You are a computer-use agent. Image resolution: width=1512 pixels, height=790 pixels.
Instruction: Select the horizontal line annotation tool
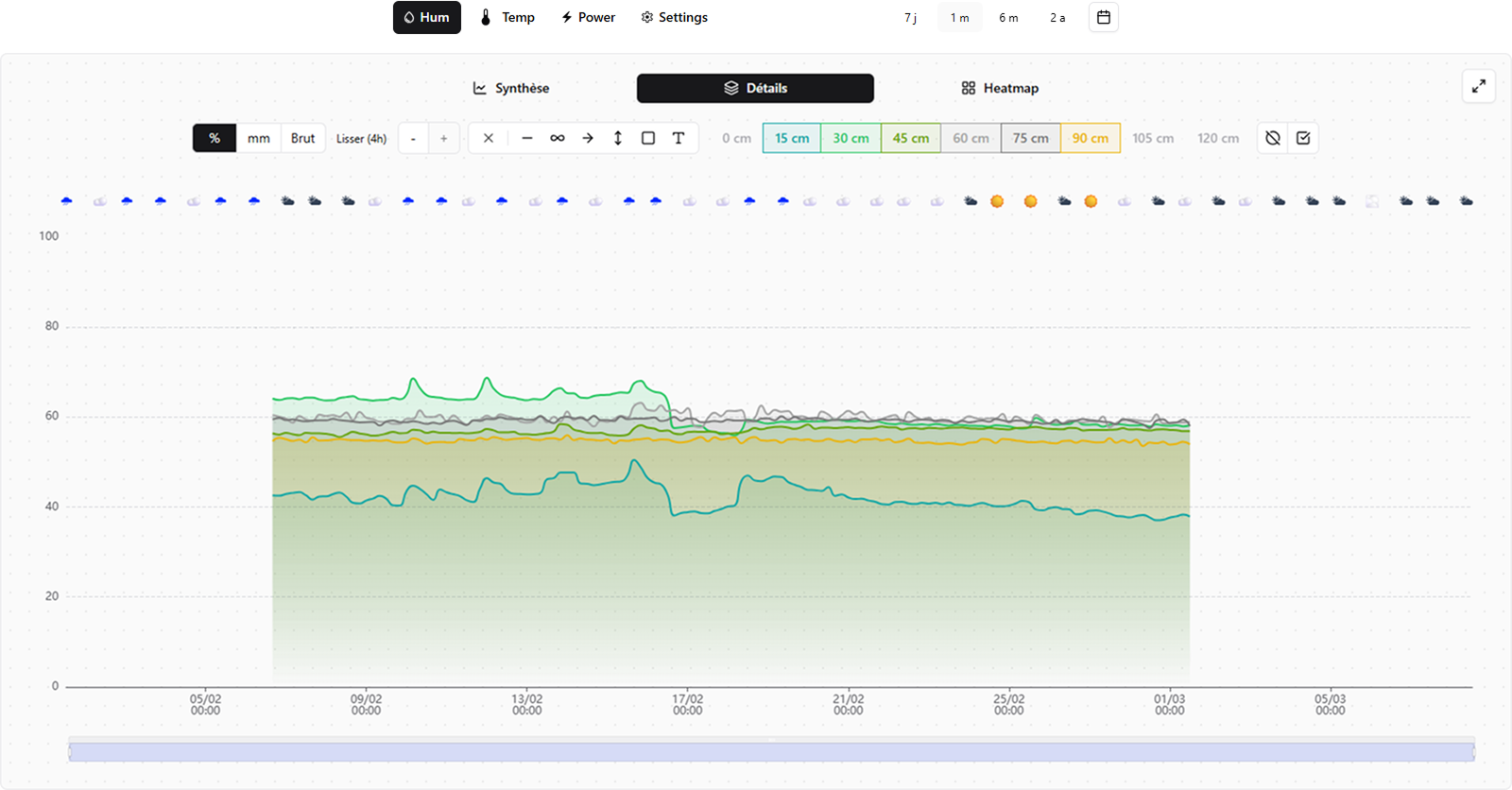pos(527,138)
